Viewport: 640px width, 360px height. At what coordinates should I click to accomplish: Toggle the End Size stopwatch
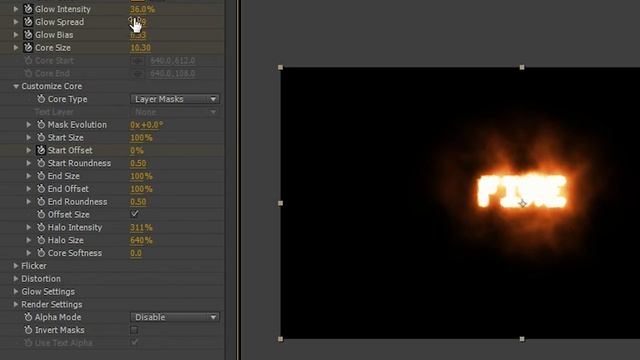tap(41, 176)
